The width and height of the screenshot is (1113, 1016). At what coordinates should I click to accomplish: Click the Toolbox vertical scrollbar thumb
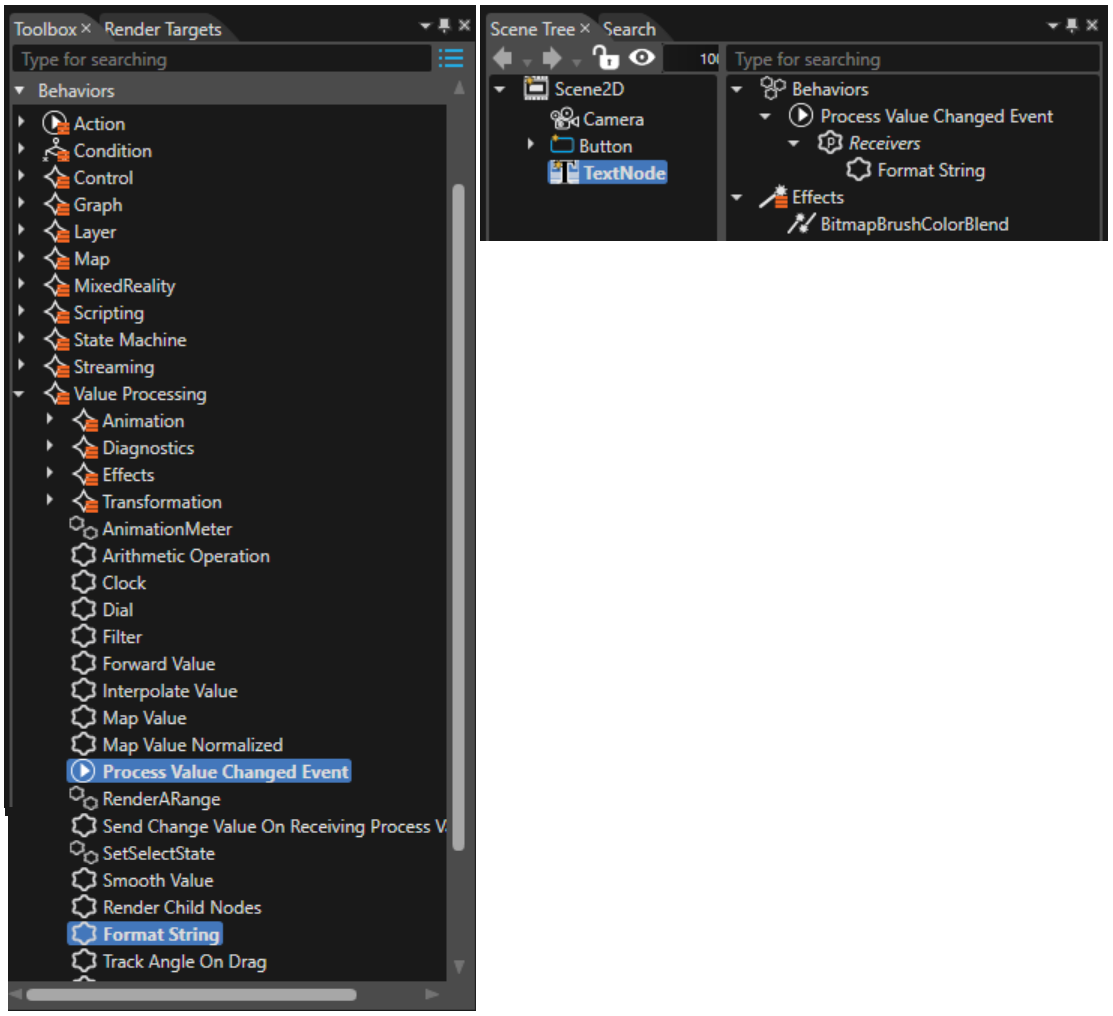point(459,517)
